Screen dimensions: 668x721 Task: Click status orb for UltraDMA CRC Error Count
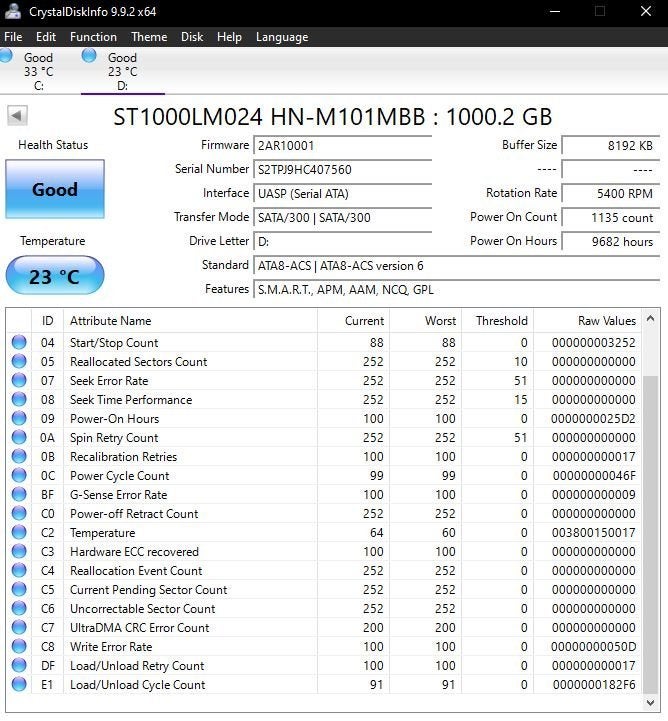pos(19,628)
